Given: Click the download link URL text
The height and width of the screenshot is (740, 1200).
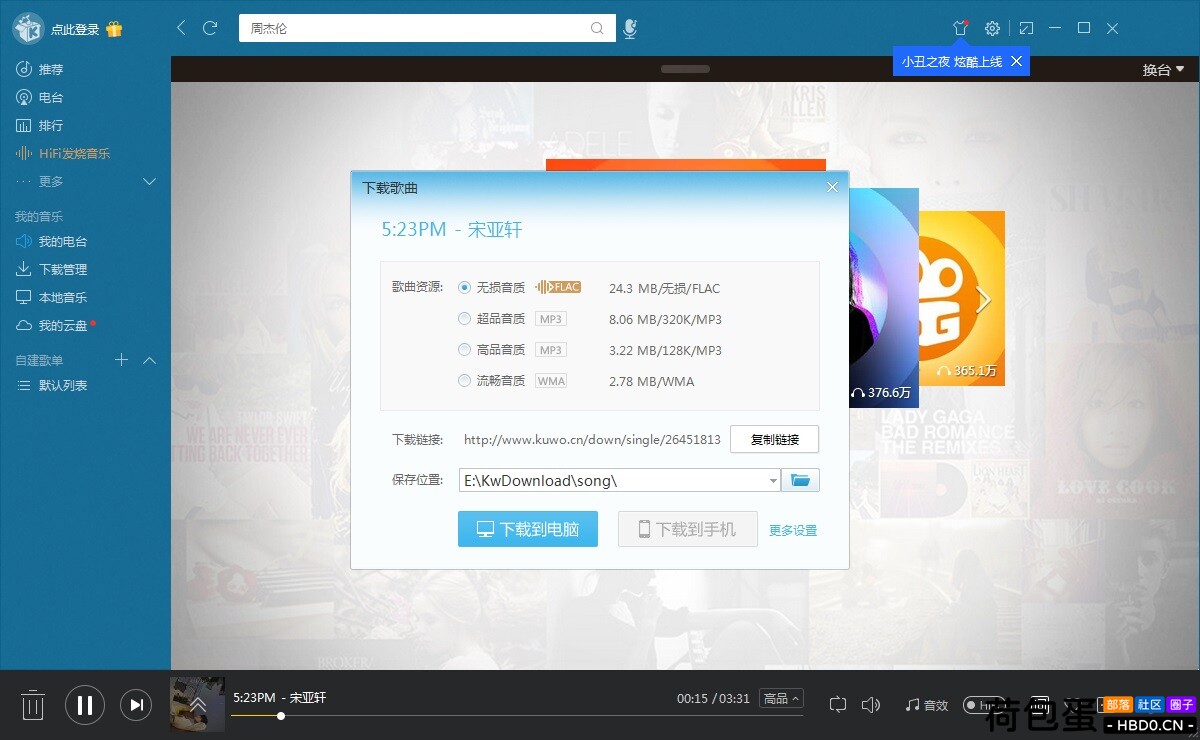Looking at the screenshot, I should [592, 439].
